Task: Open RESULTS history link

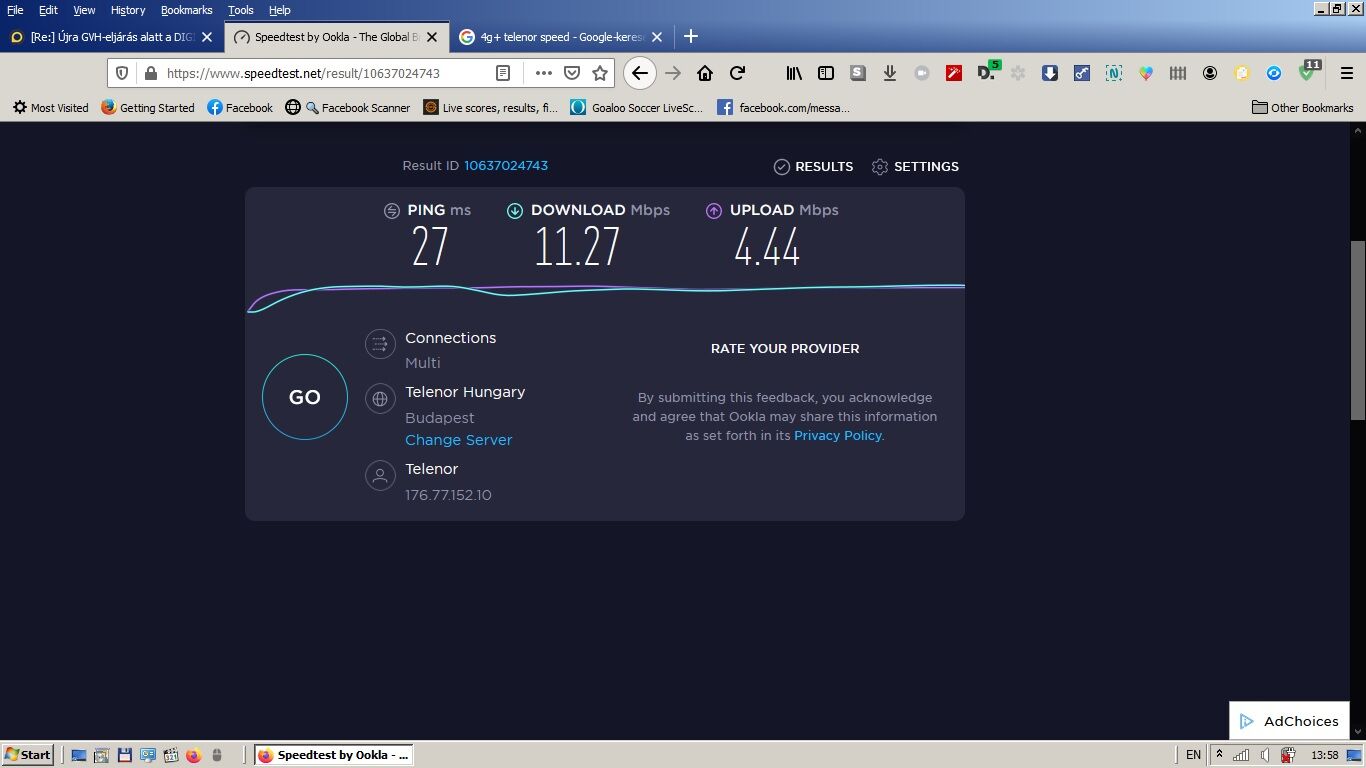Action: tap(813, 167)
